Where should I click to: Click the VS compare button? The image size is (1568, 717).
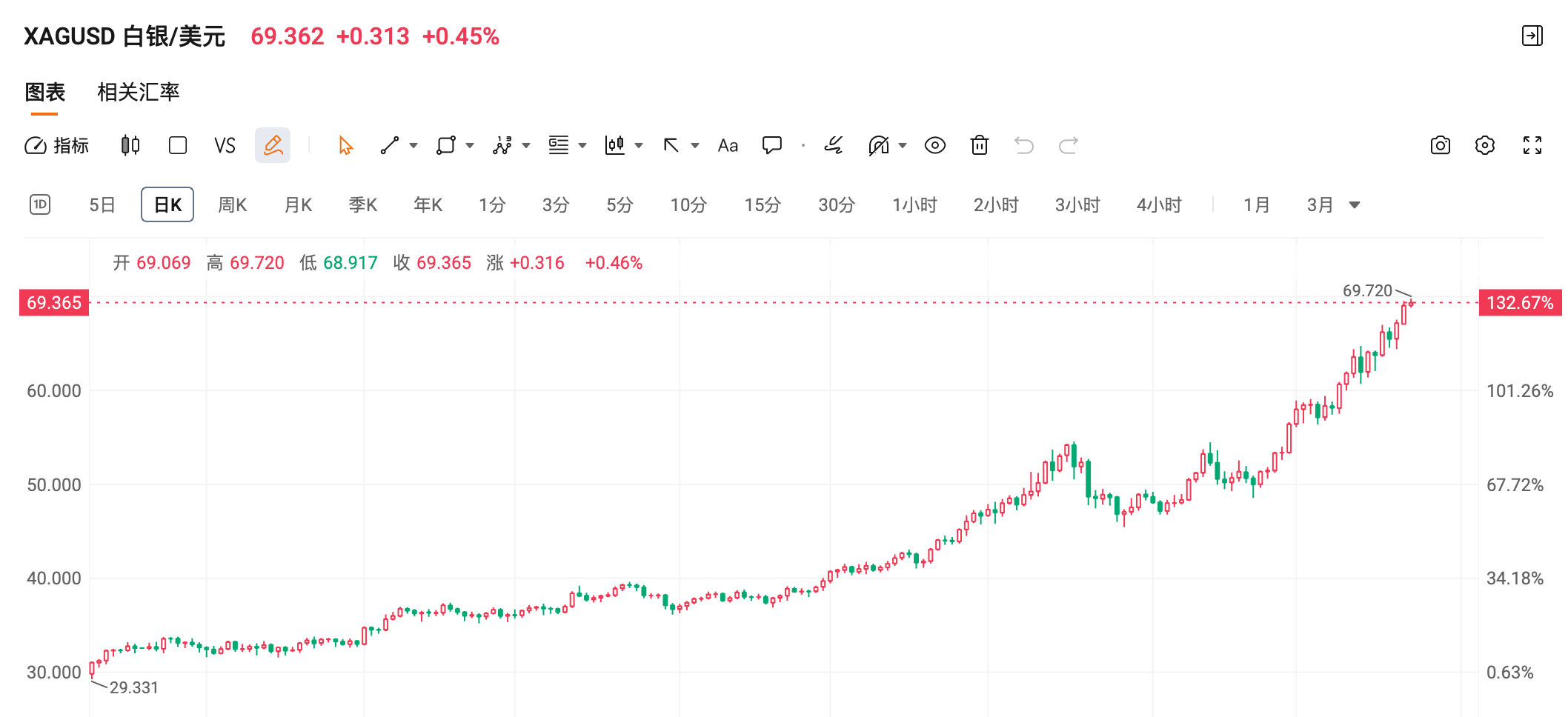(225, 145)
